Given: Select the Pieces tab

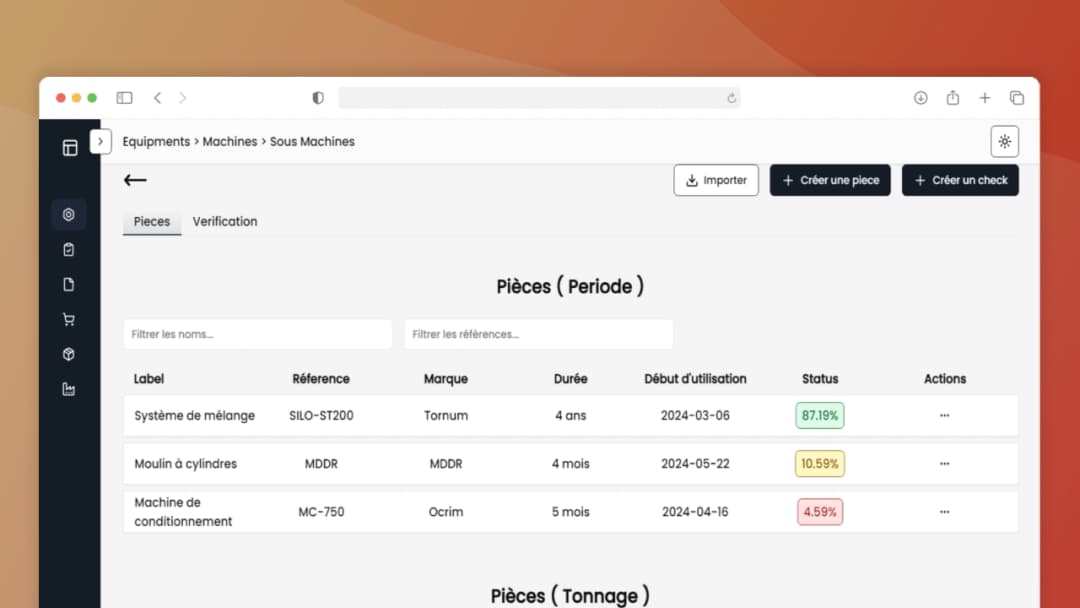Looking at the screenshot, I should click(x=152, y=221).
